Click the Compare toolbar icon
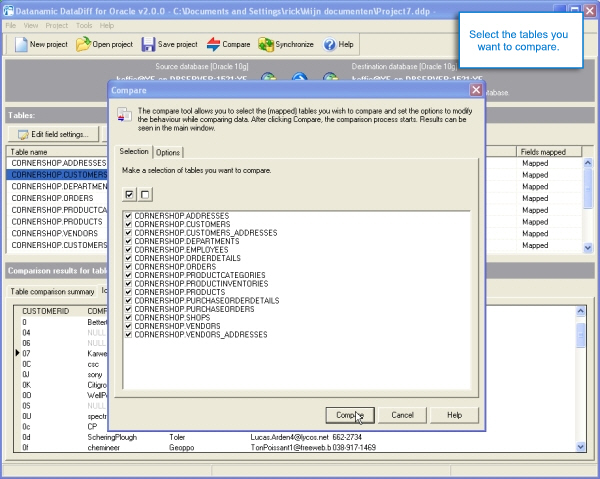This screenshot has height=479, width=600. [214, 45]
